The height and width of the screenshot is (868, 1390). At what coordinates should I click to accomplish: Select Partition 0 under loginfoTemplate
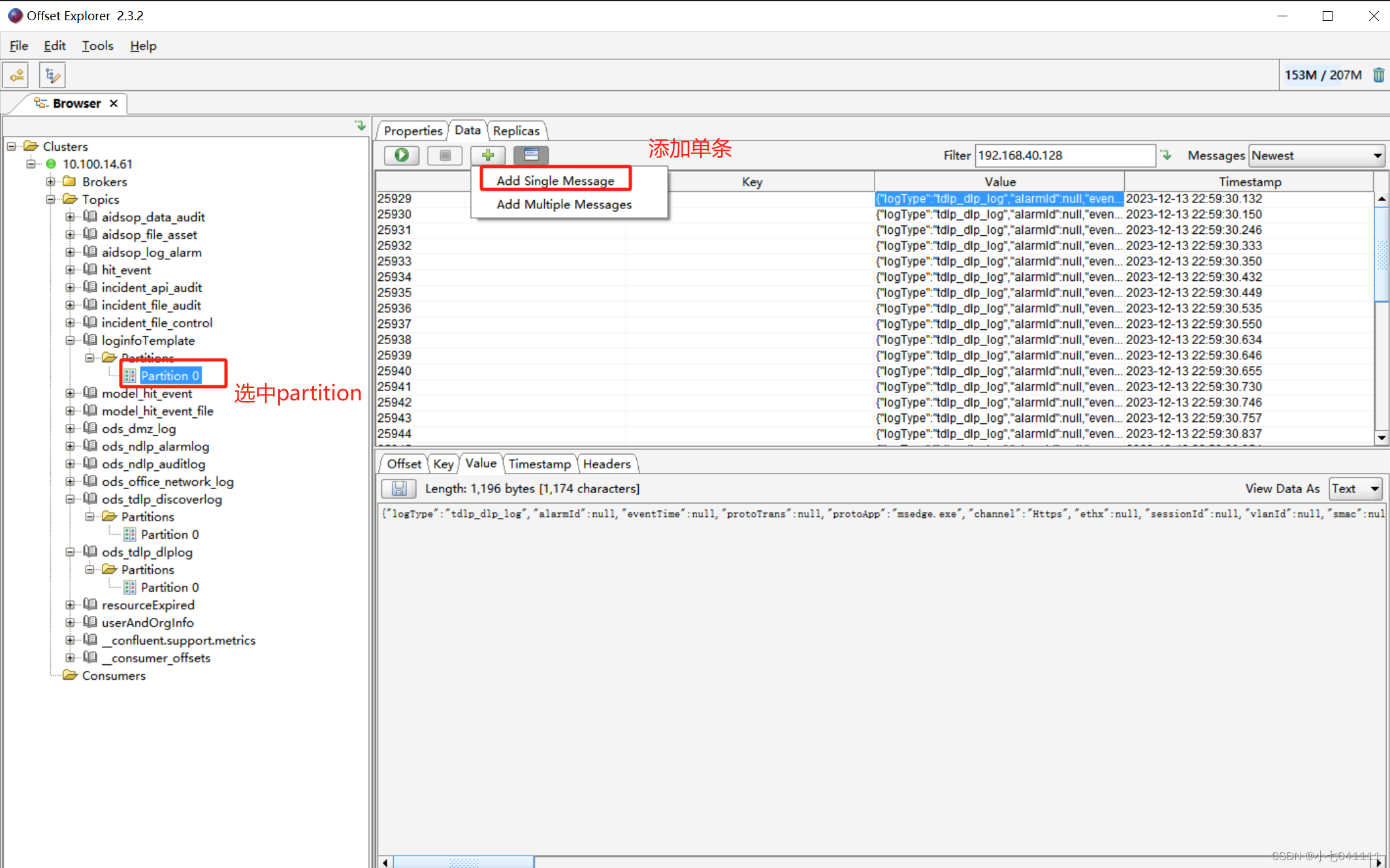coord(170,376)
